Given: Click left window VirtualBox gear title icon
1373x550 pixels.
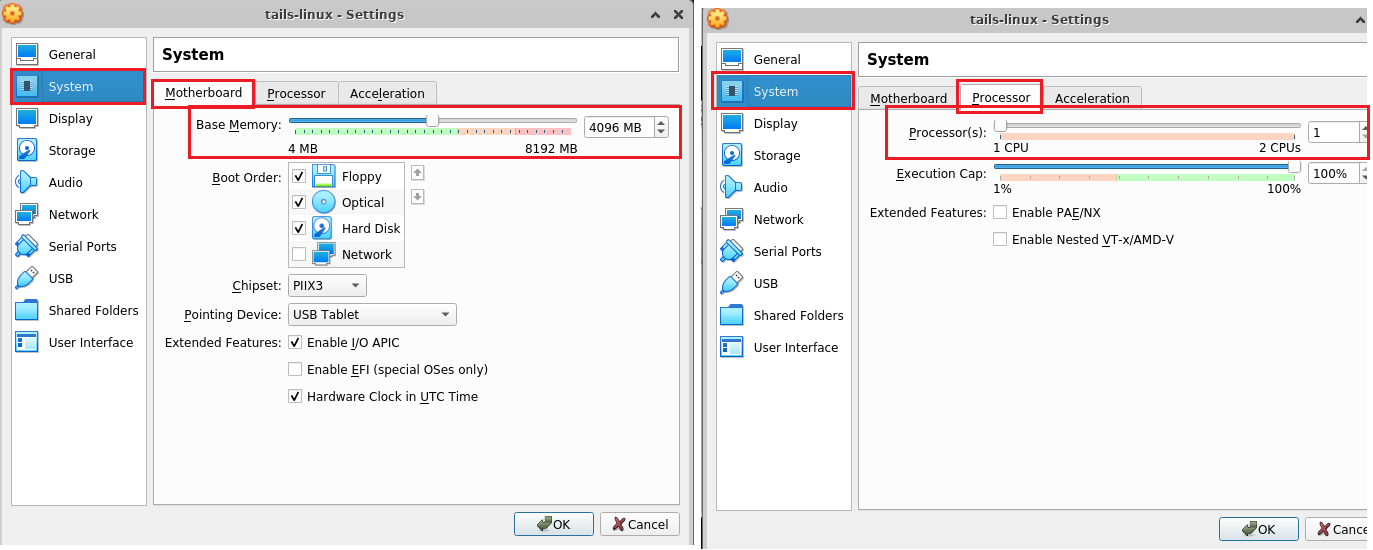Looking at the screenshot, I should coord(14,14).
